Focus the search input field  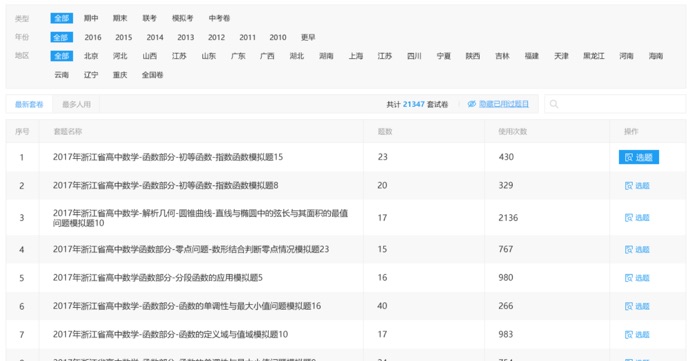point(615,104)
